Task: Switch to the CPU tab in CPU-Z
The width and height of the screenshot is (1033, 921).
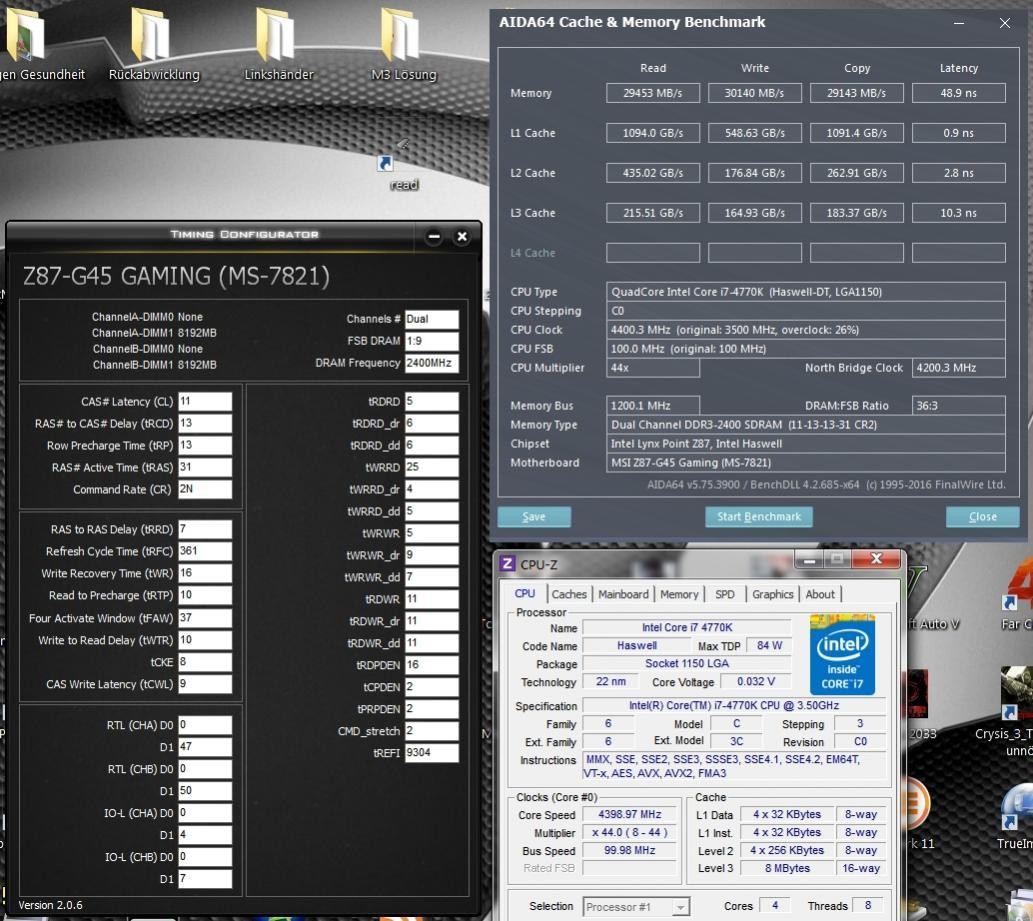Action: click(525, 594)
